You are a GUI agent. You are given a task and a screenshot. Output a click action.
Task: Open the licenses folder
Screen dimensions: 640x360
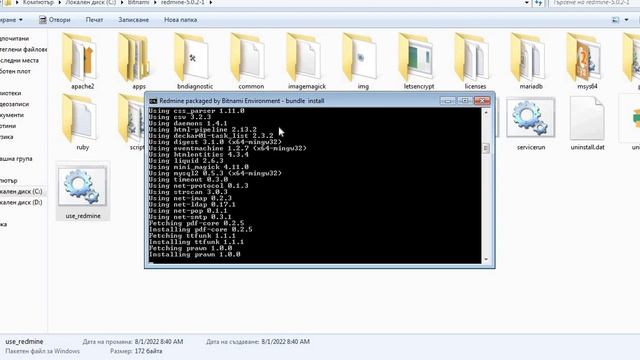point(475,61)
